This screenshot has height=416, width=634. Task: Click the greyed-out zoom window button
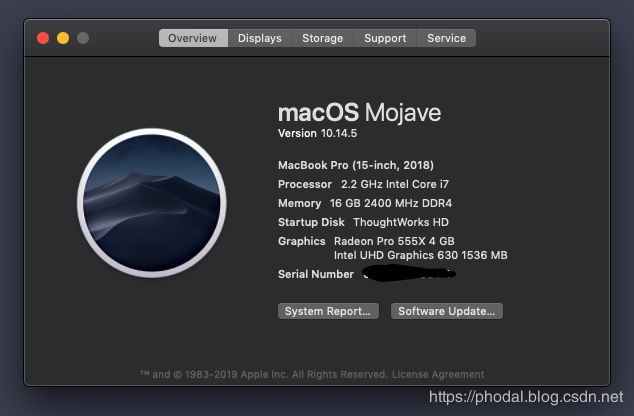[83, 38]
